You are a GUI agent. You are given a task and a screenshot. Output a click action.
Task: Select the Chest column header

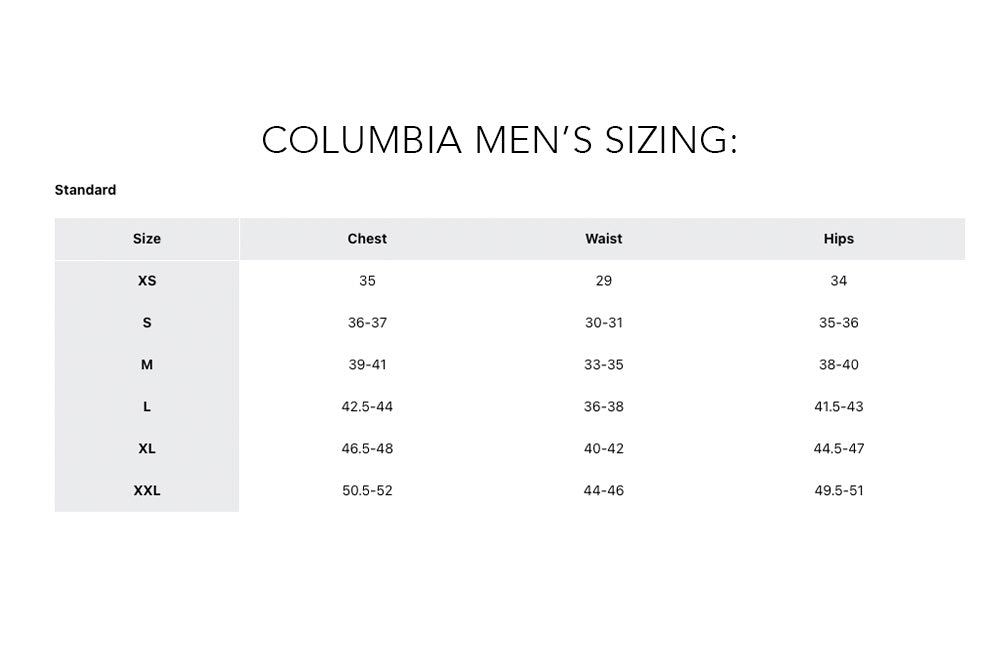(x=367, y=239)
